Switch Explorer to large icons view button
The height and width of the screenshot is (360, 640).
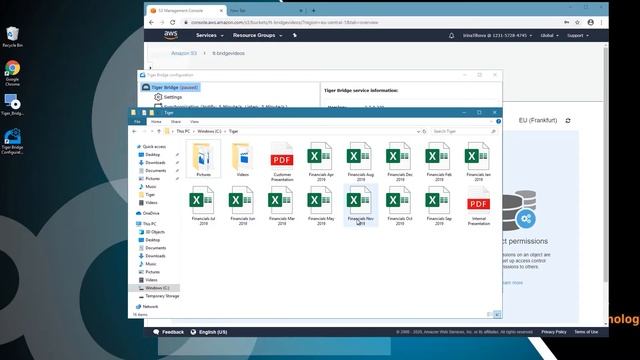pos(497,314)
